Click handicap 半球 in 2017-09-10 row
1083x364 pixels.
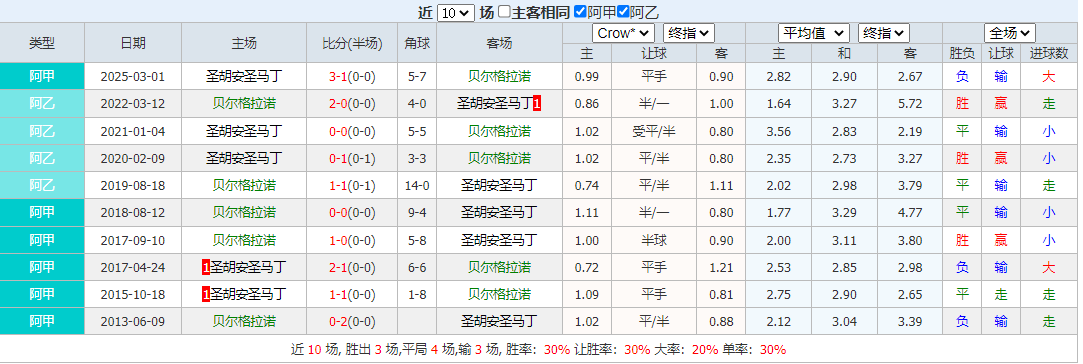(x=653, y=240)
